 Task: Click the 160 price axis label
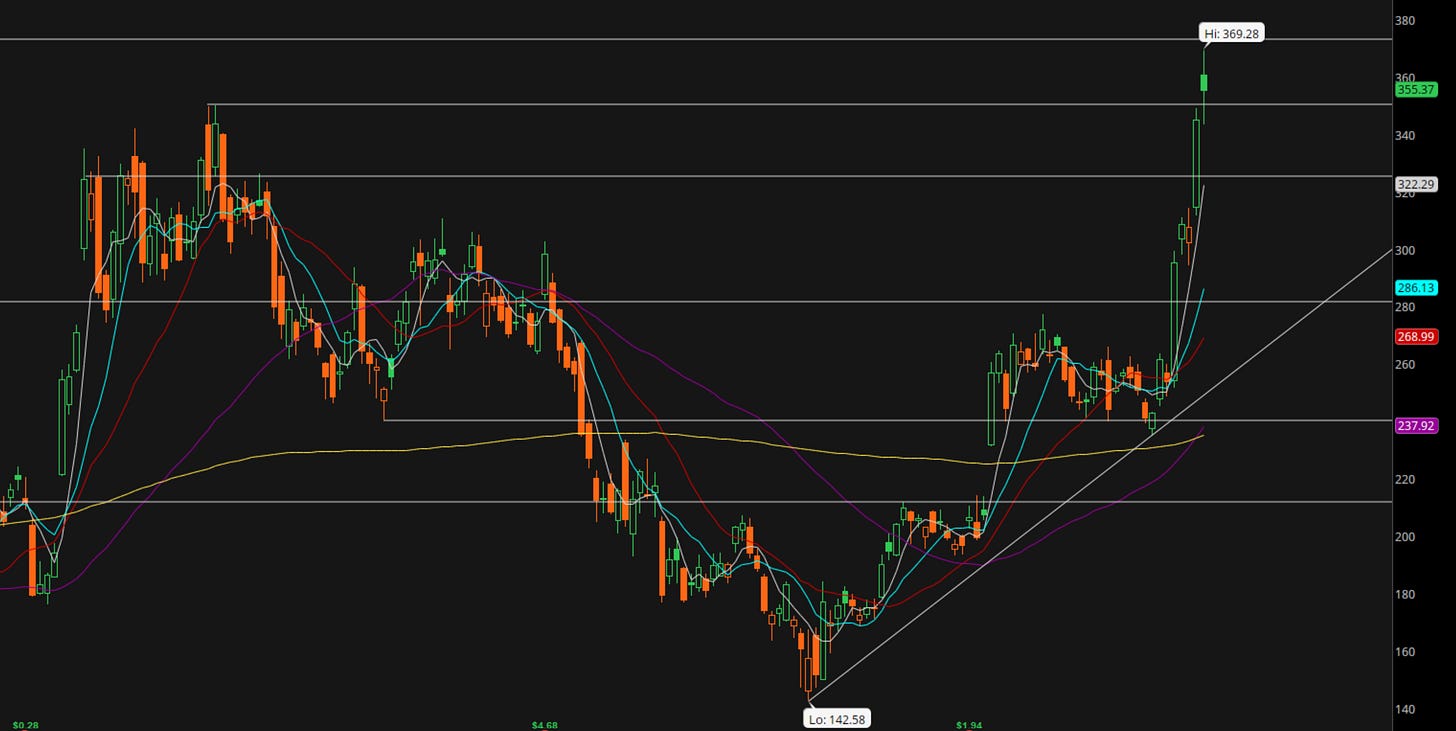pos(1405,652)
